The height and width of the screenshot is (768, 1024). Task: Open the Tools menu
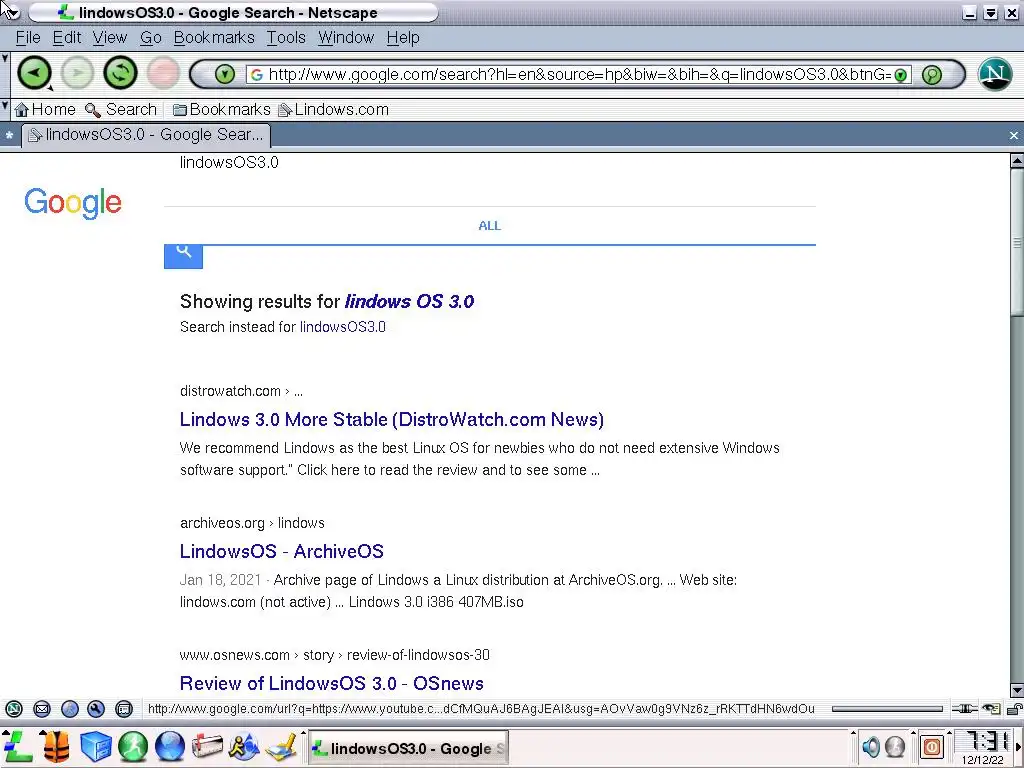tap(286, 38)
